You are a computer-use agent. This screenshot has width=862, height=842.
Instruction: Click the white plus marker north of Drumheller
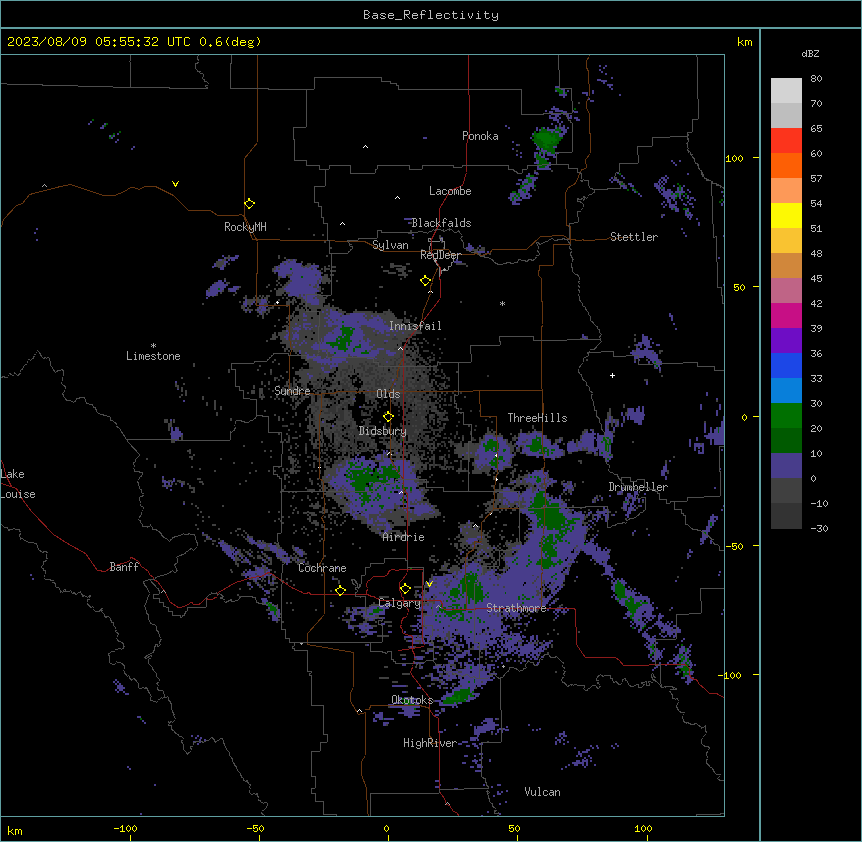click(x=612, y=375)
